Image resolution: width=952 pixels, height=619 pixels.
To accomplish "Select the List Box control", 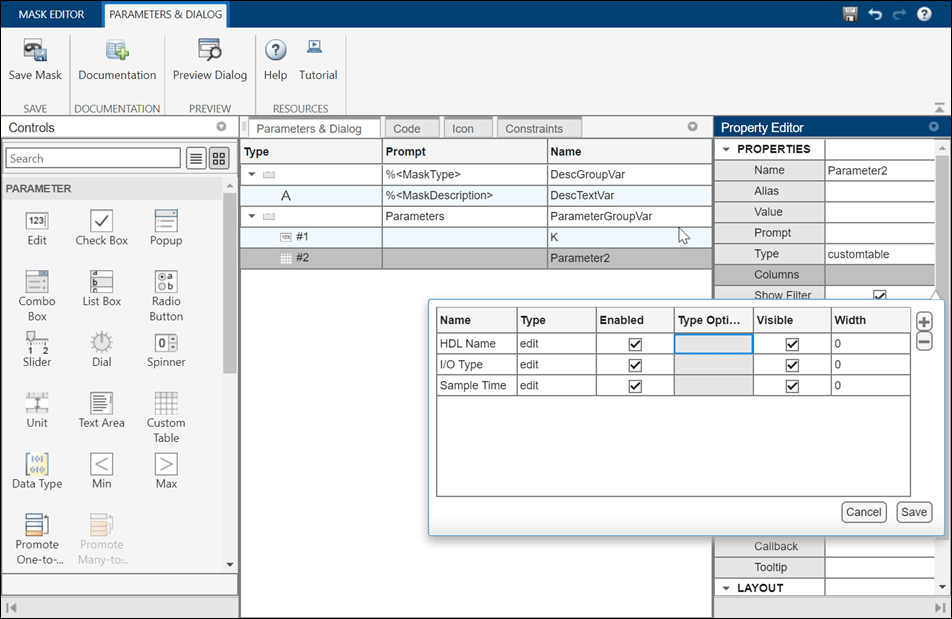I will (x=101, y=289).
